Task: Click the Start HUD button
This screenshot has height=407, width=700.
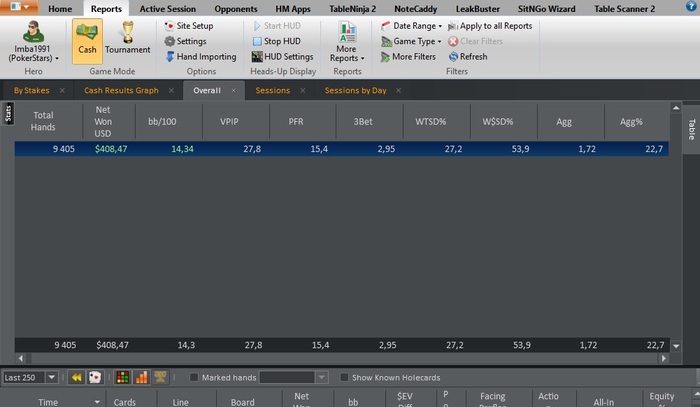Action: point(277,26)
